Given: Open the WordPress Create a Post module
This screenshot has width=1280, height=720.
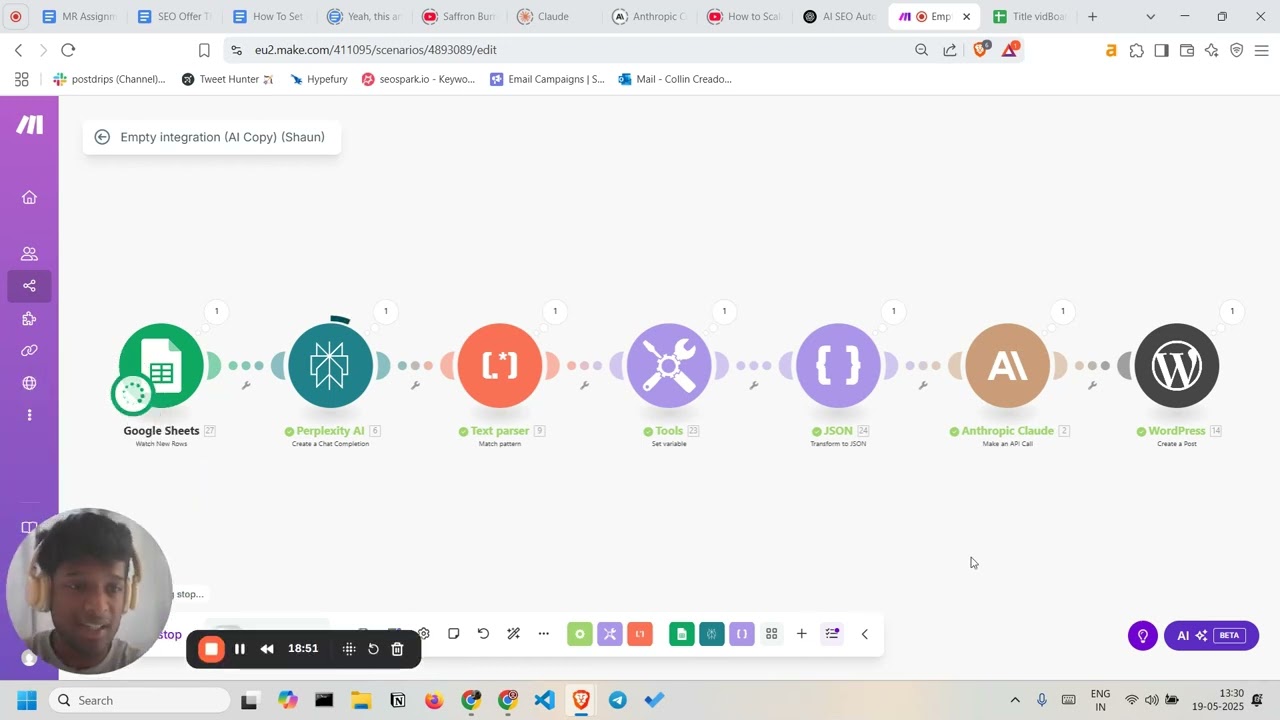Looking at the screenshot, I should point(1177,366).
